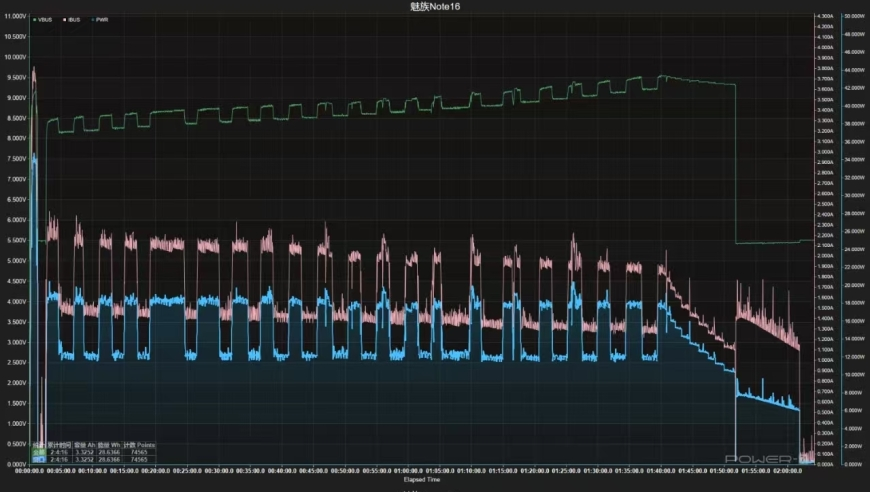Viewport: 870px width, 492px height.
Task: Toggle the VBUS legend entry
Action: [x=46, y=19]
